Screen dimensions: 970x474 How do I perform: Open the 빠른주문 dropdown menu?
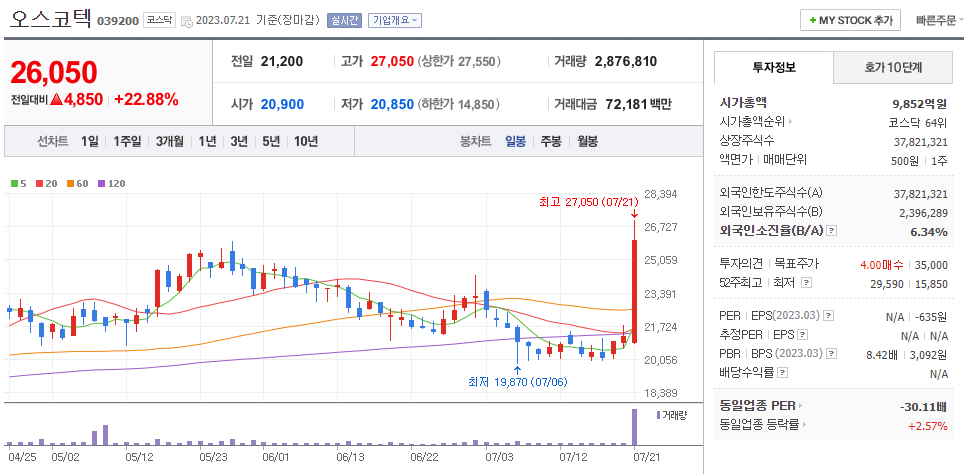[x=940, y=20]
